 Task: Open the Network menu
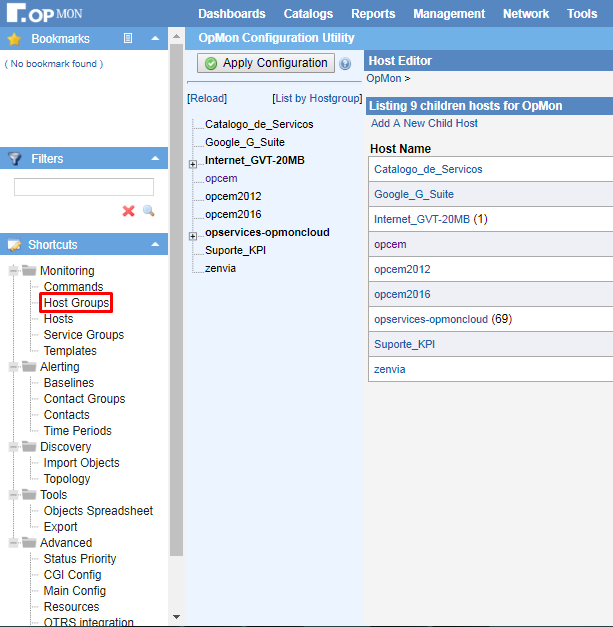(526, 14)
